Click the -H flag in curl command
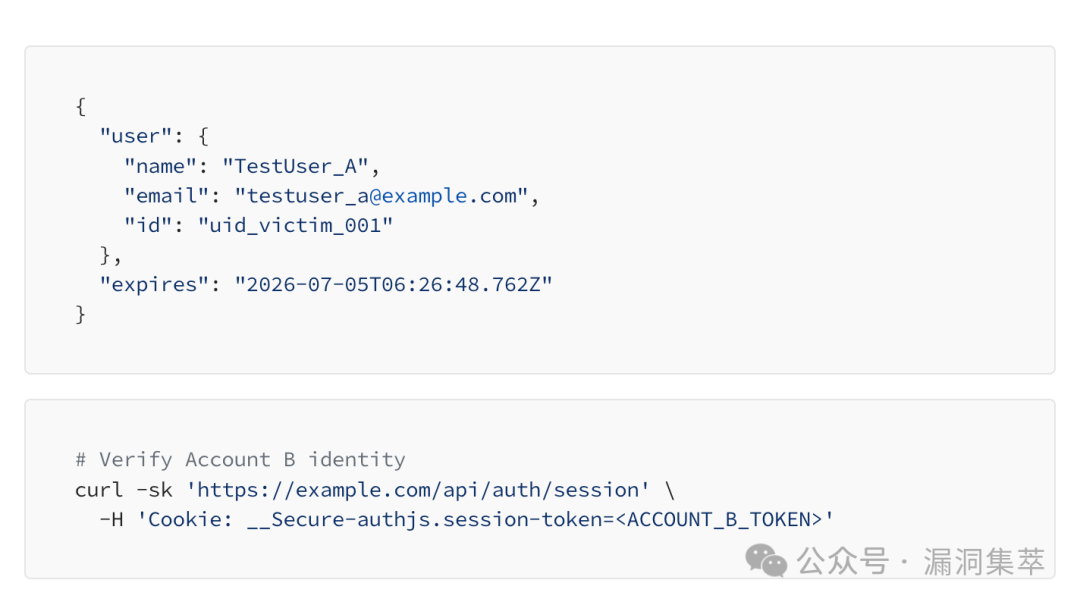This screenshot has width=1080, height=605. pyautogui.click(x=112, y=520)
